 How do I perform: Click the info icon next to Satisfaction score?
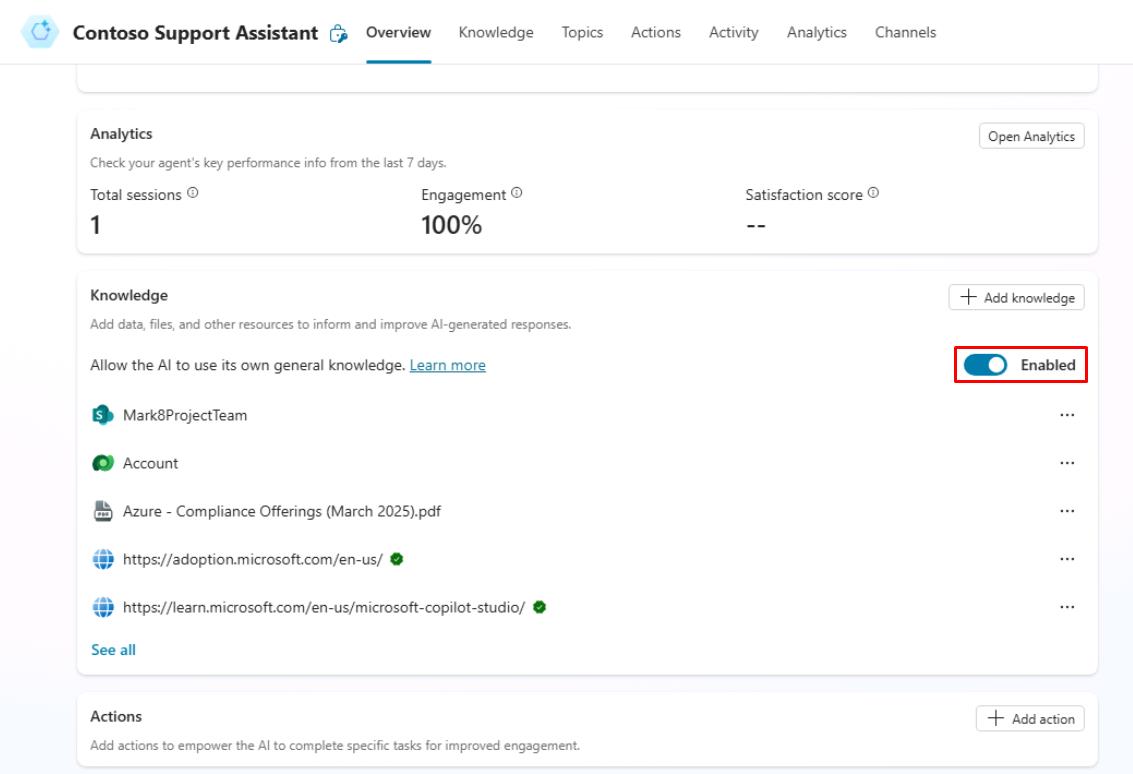pyautogui.click(x=873, y=194)
